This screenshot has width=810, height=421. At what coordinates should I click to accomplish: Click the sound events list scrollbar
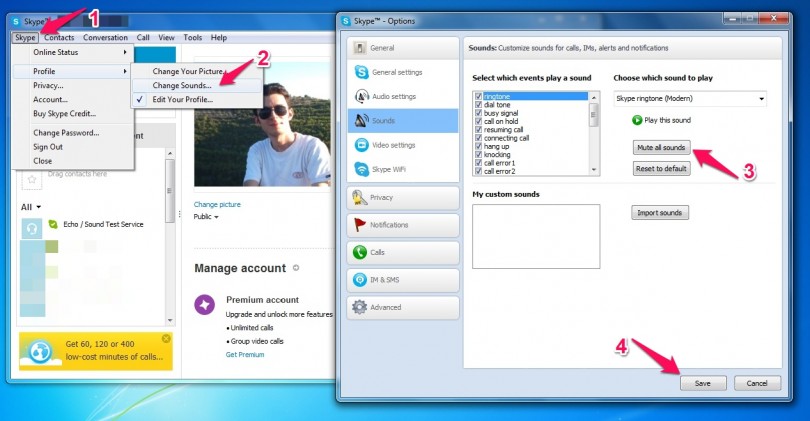pos(594,134)
